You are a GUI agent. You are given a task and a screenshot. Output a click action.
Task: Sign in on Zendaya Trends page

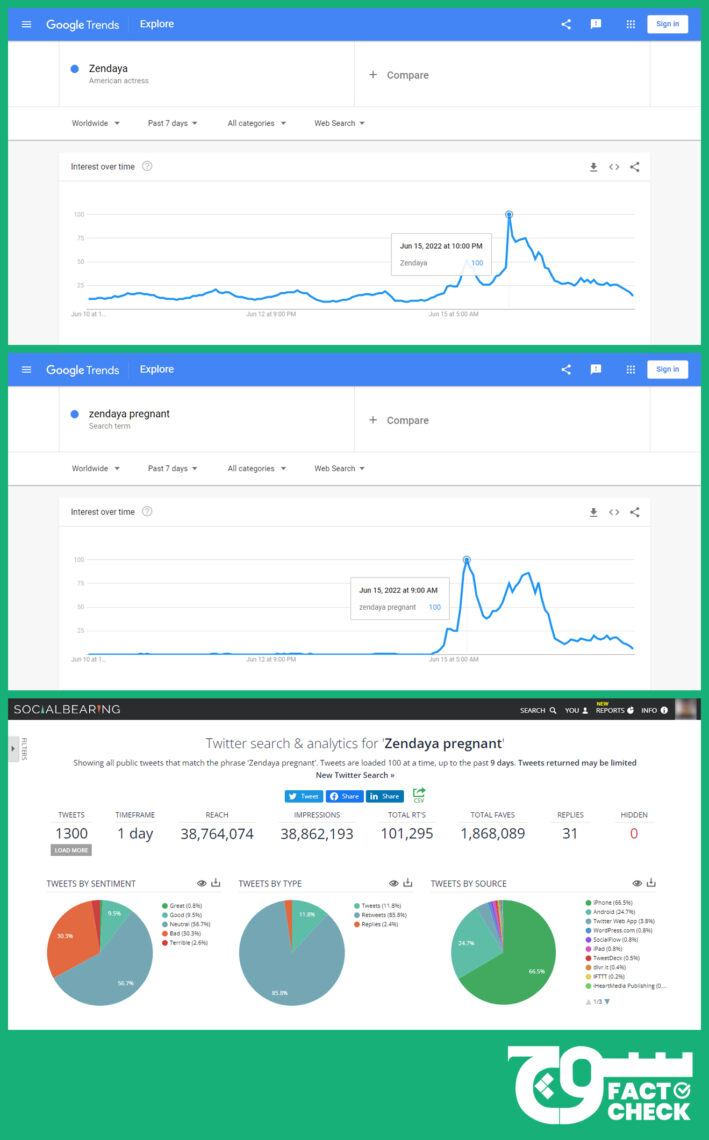[x=668, y=24]
